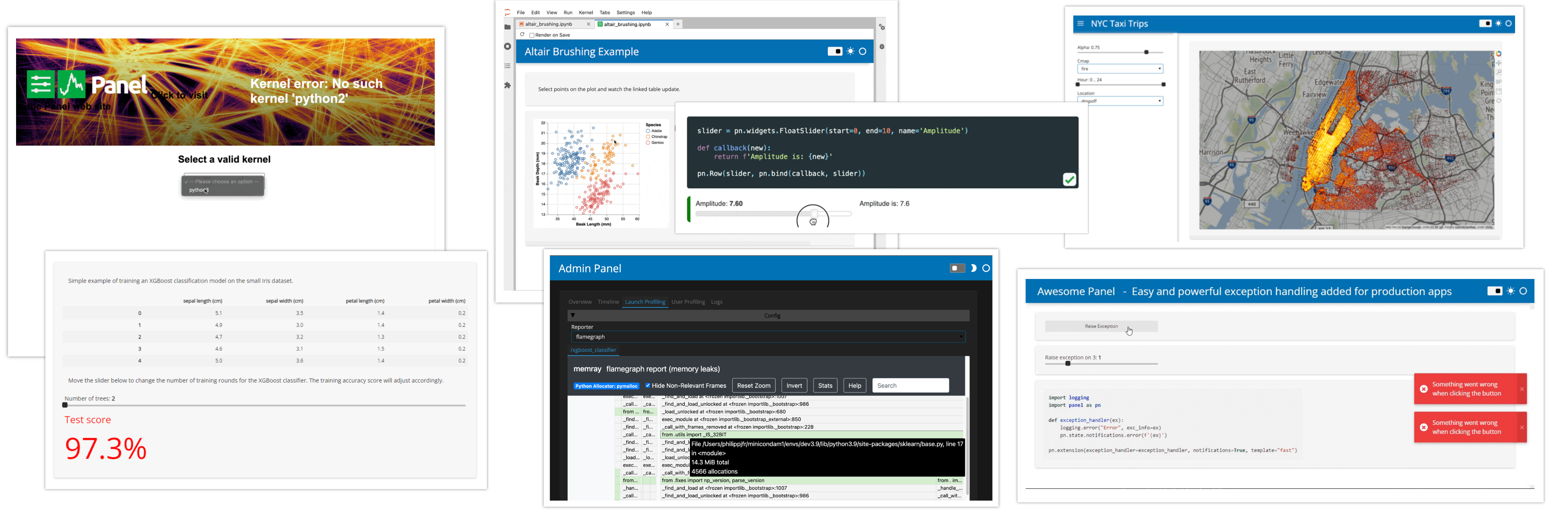This screenshot has width=1568, height=523.
Task: Click the debugger bug icon in right sidebar
Action: coord(881,47)
